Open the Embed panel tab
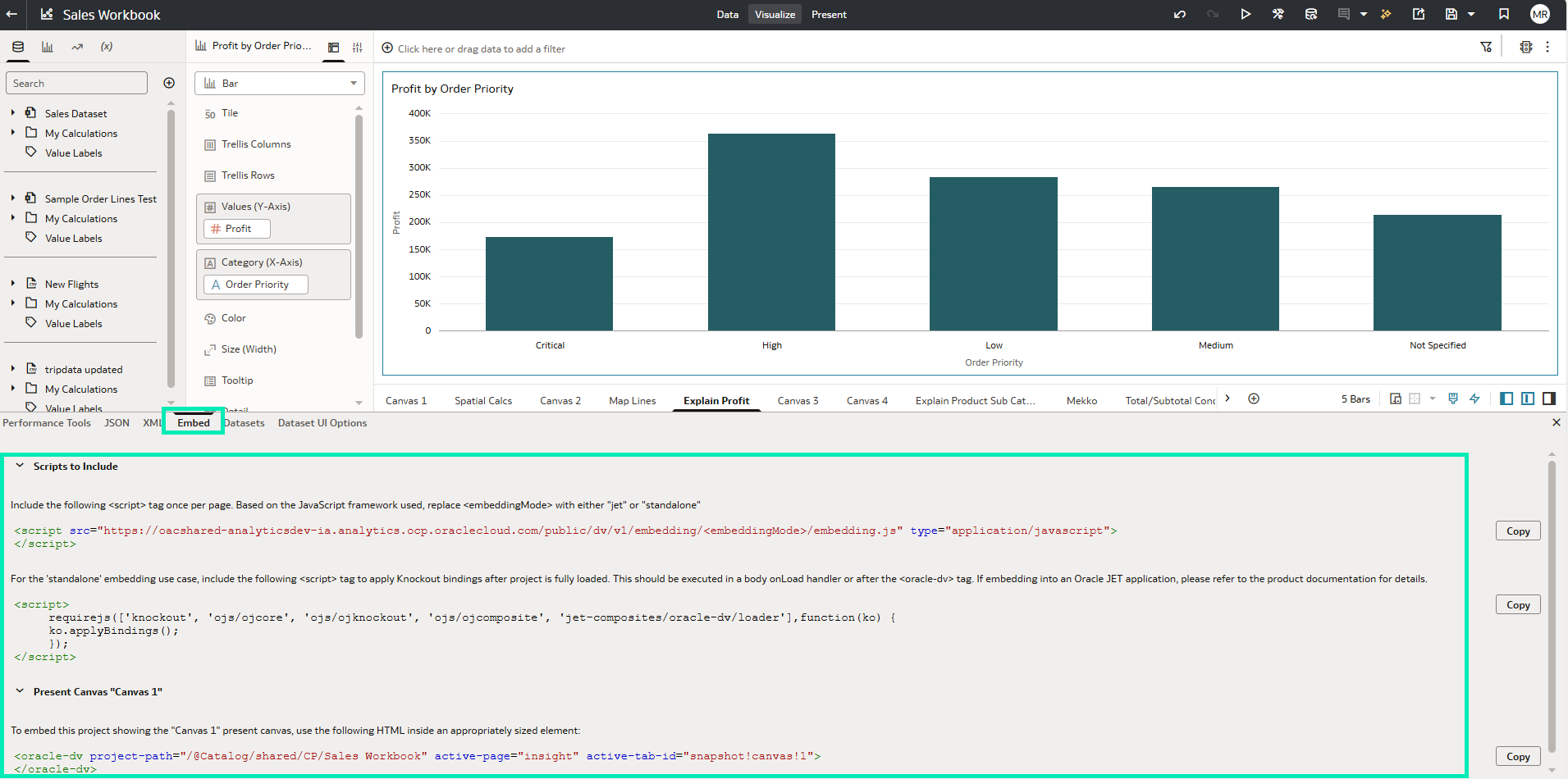This screenshot has width=1568, height=779. pos(193,422)
